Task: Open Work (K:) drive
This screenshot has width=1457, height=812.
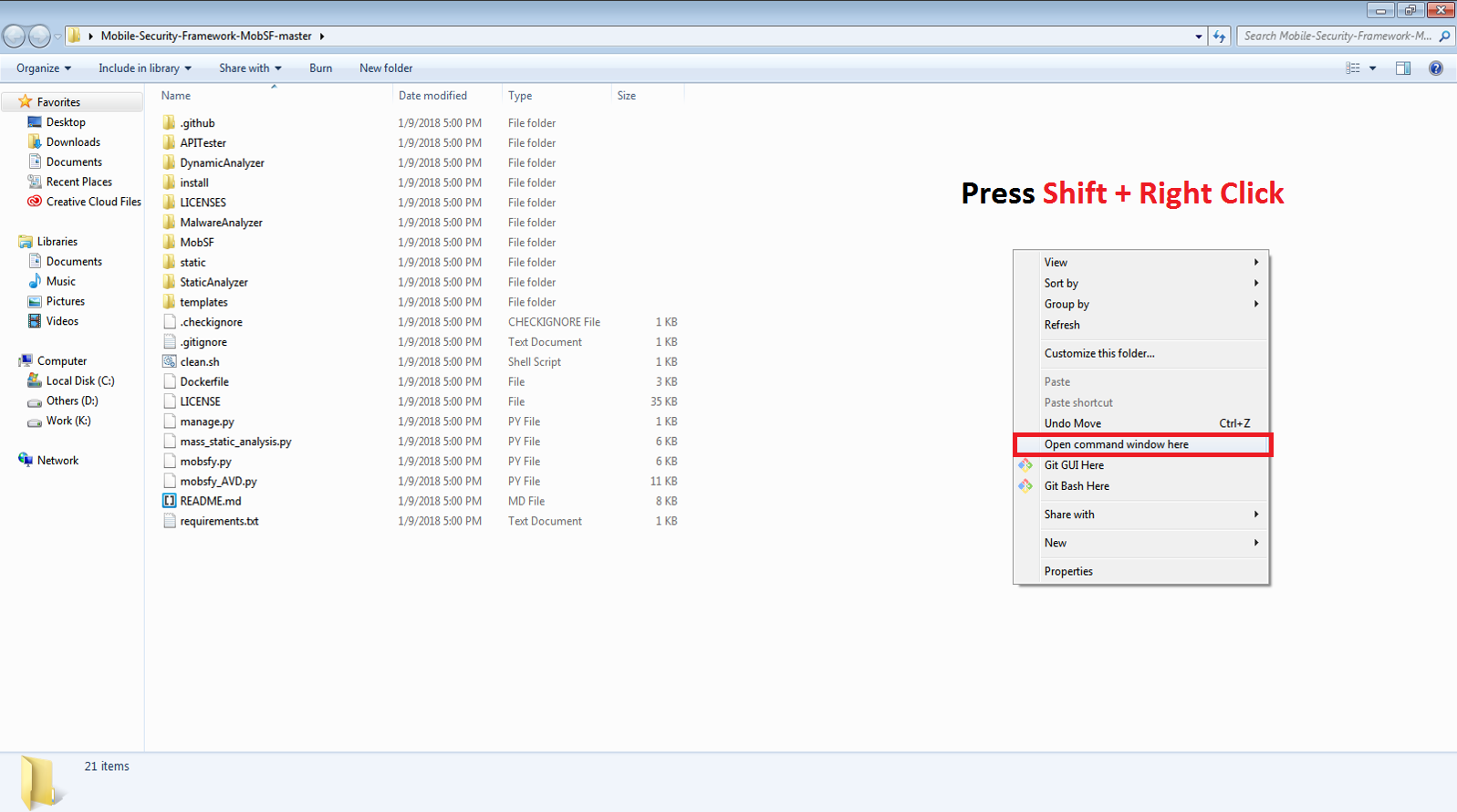Action: (68, 421)
